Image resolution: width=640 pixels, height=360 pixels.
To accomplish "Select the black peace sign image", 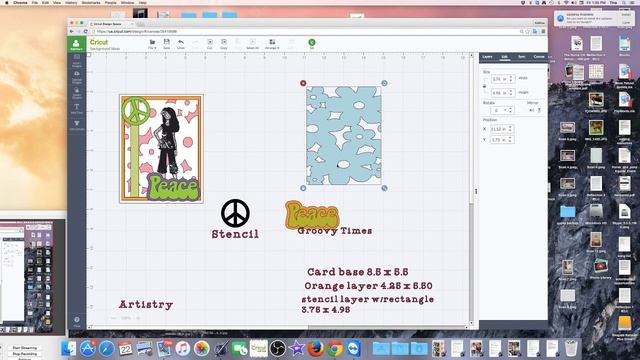I will click(235, 213).
